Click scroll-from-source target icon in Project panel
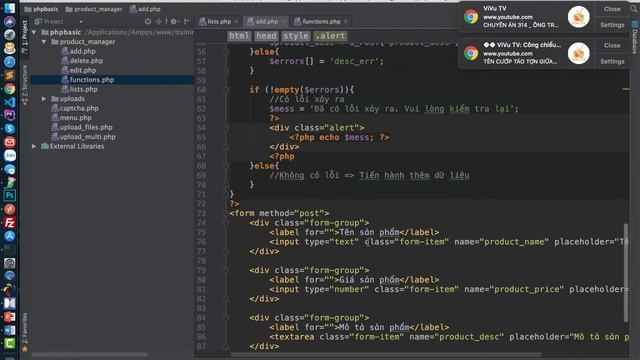The image size is (640, 360). 148,21
